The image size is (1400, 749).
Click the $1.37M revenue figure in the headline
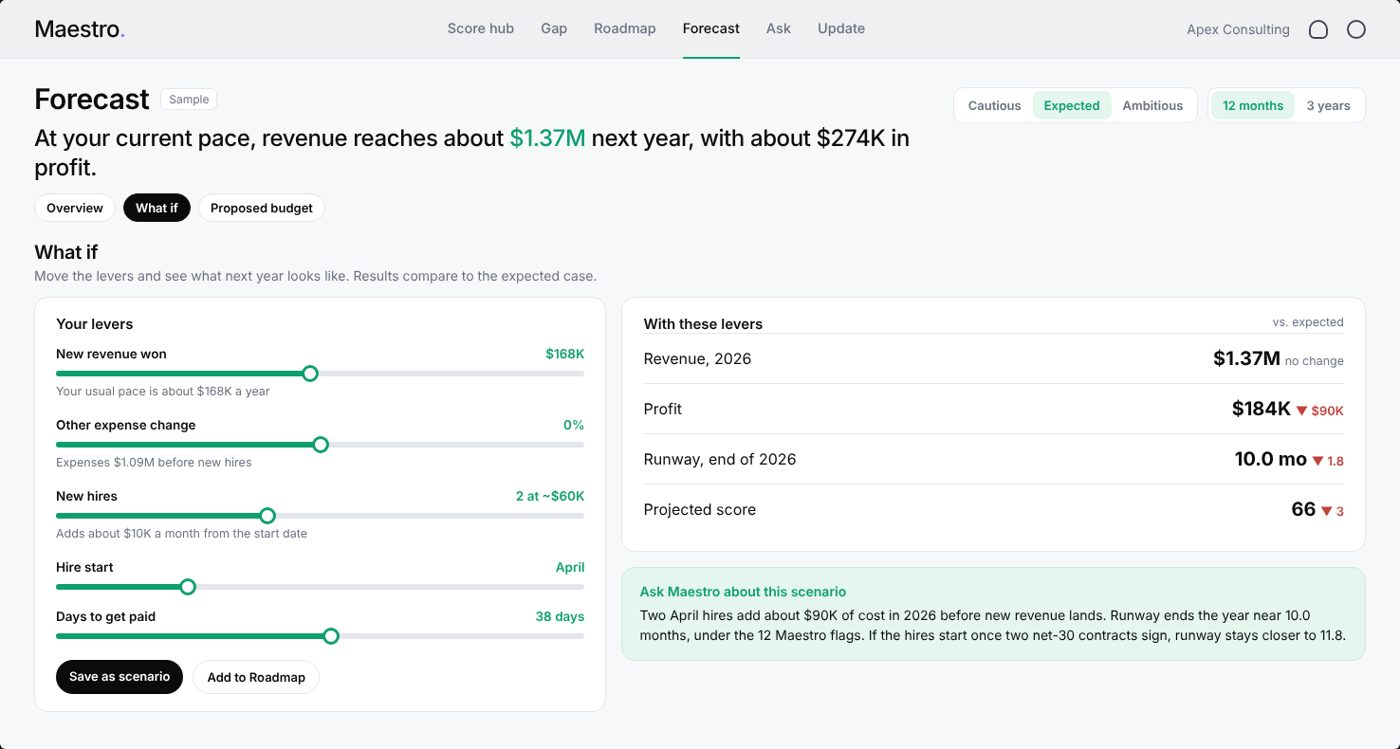pyautogui.click(x=547, y=138)
